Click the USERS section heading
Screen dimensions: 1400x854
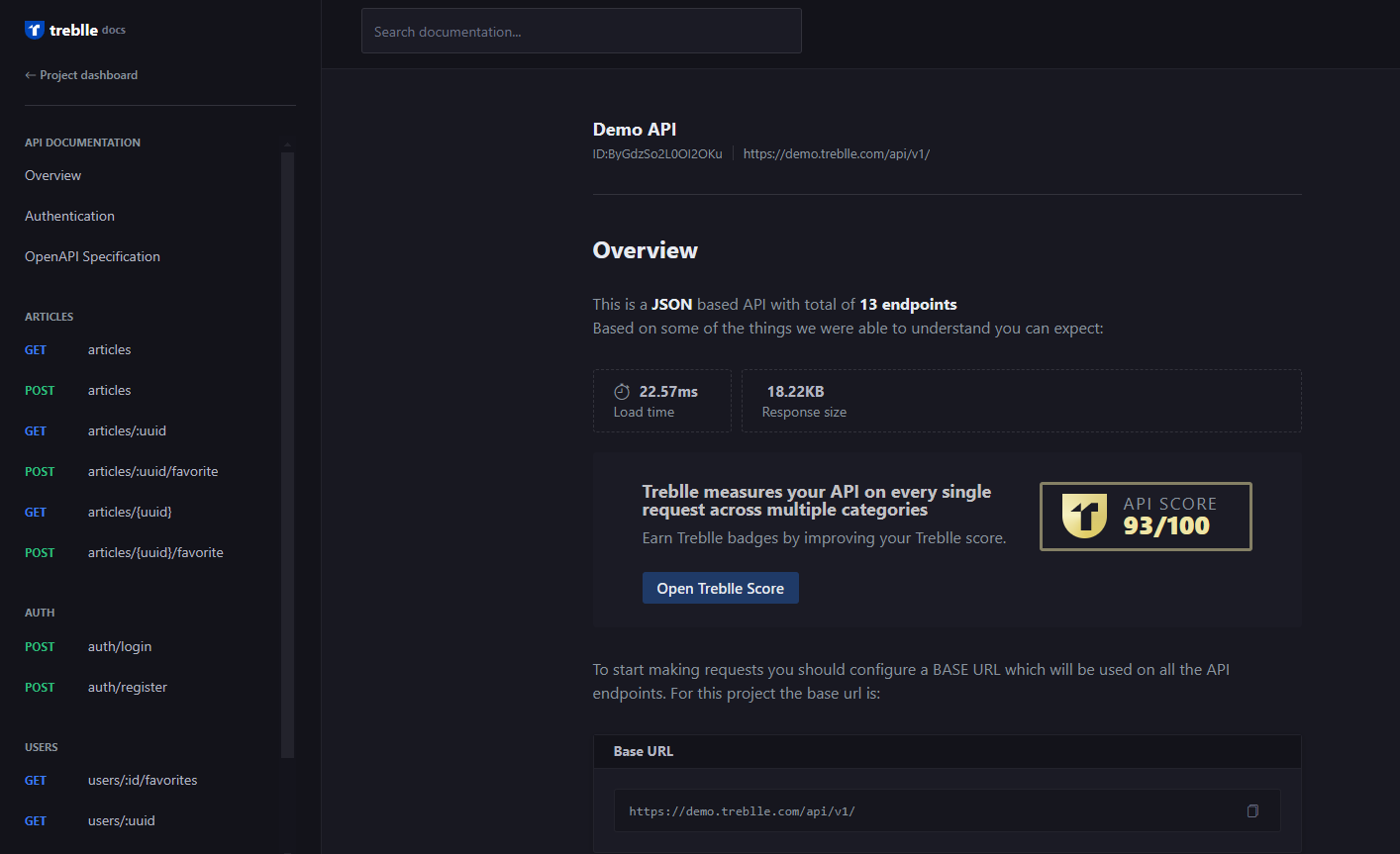click(42, 747)
